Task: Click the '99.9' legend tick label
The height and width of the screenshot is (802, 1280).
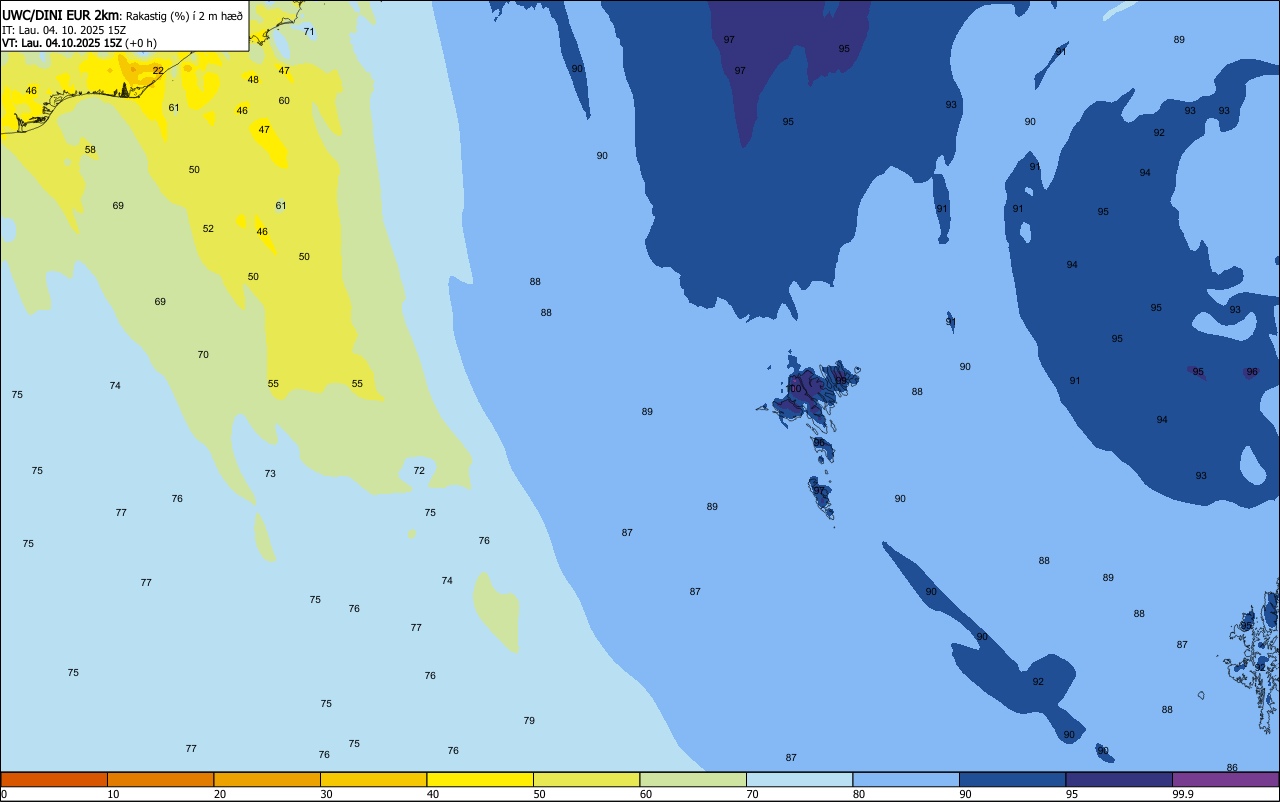Action: 1182,794
